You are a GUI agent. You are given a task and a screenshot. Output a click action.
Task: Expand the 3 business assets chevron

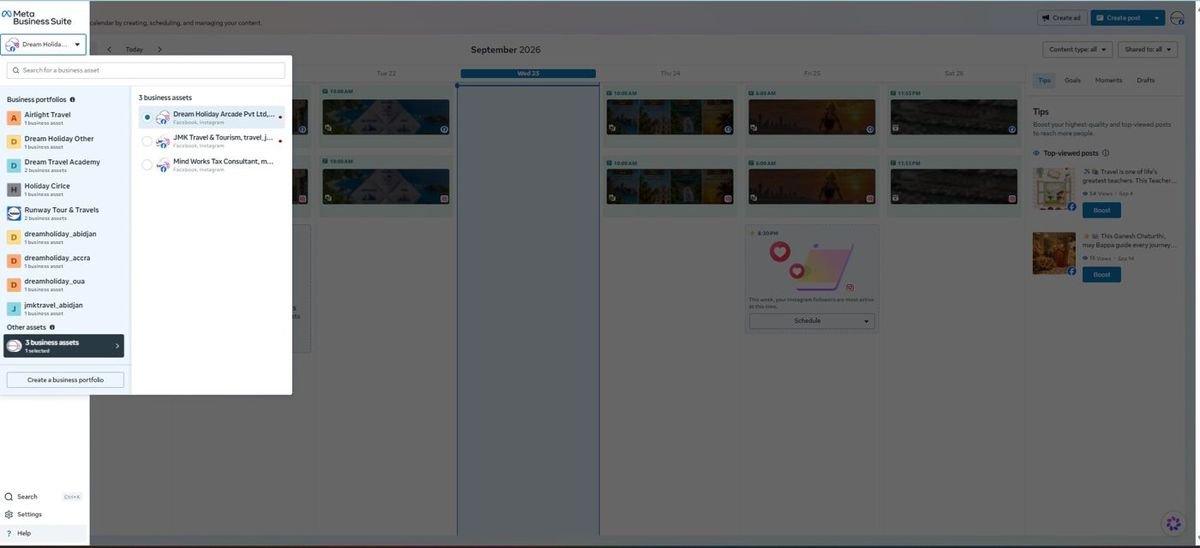117,346
